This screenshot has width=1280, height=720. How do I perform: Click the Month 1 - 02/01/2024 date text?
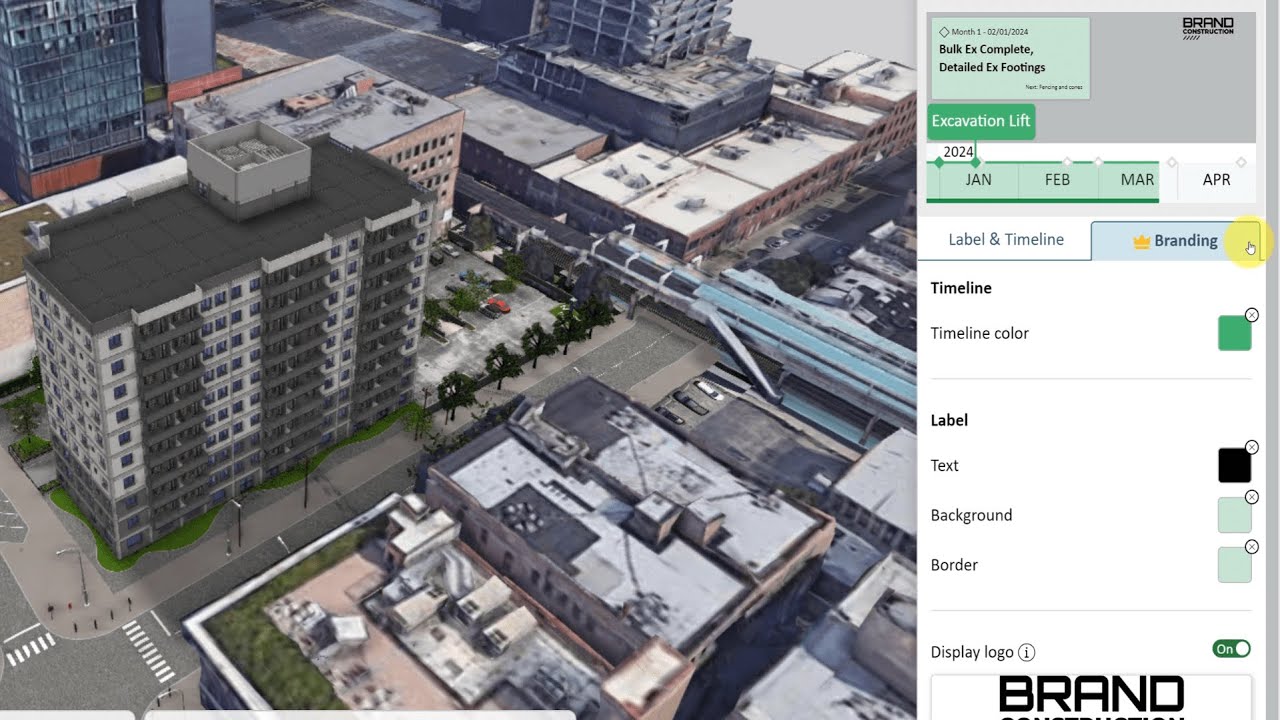(989, 32)
